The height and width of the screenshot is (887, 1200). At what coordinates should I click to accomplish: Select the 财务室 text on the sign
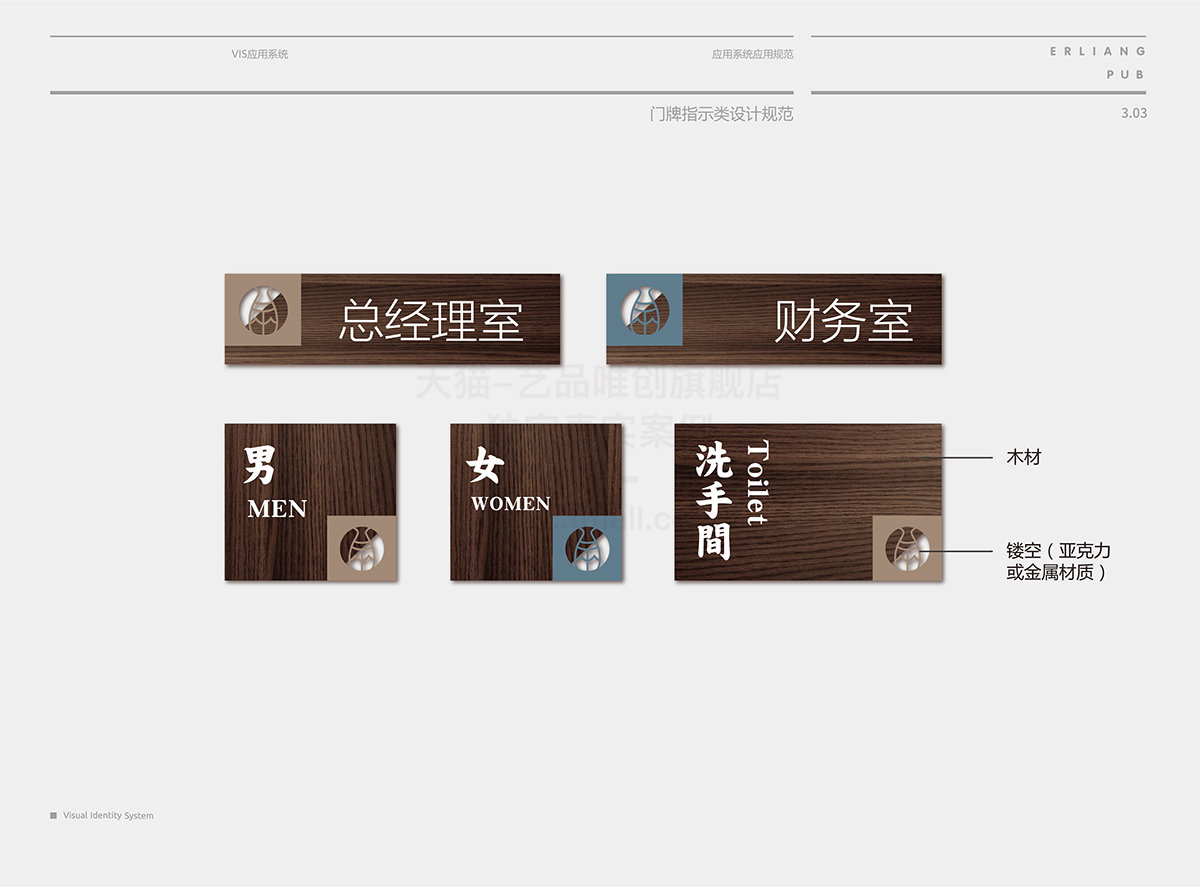(x=843, y=320)
